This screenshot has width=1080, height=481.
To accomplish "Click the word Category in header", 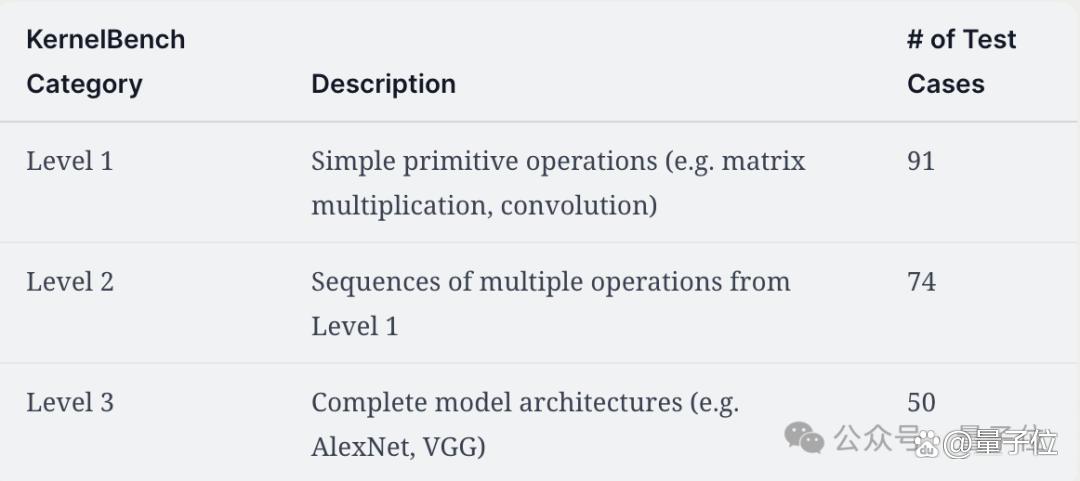I will tap(84, 85).
